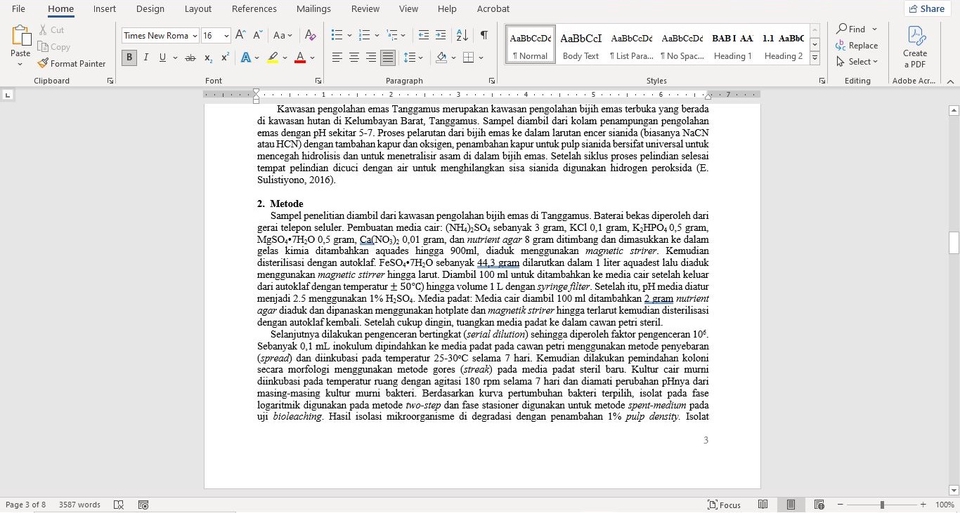Open the File menu

coord(18,9)
